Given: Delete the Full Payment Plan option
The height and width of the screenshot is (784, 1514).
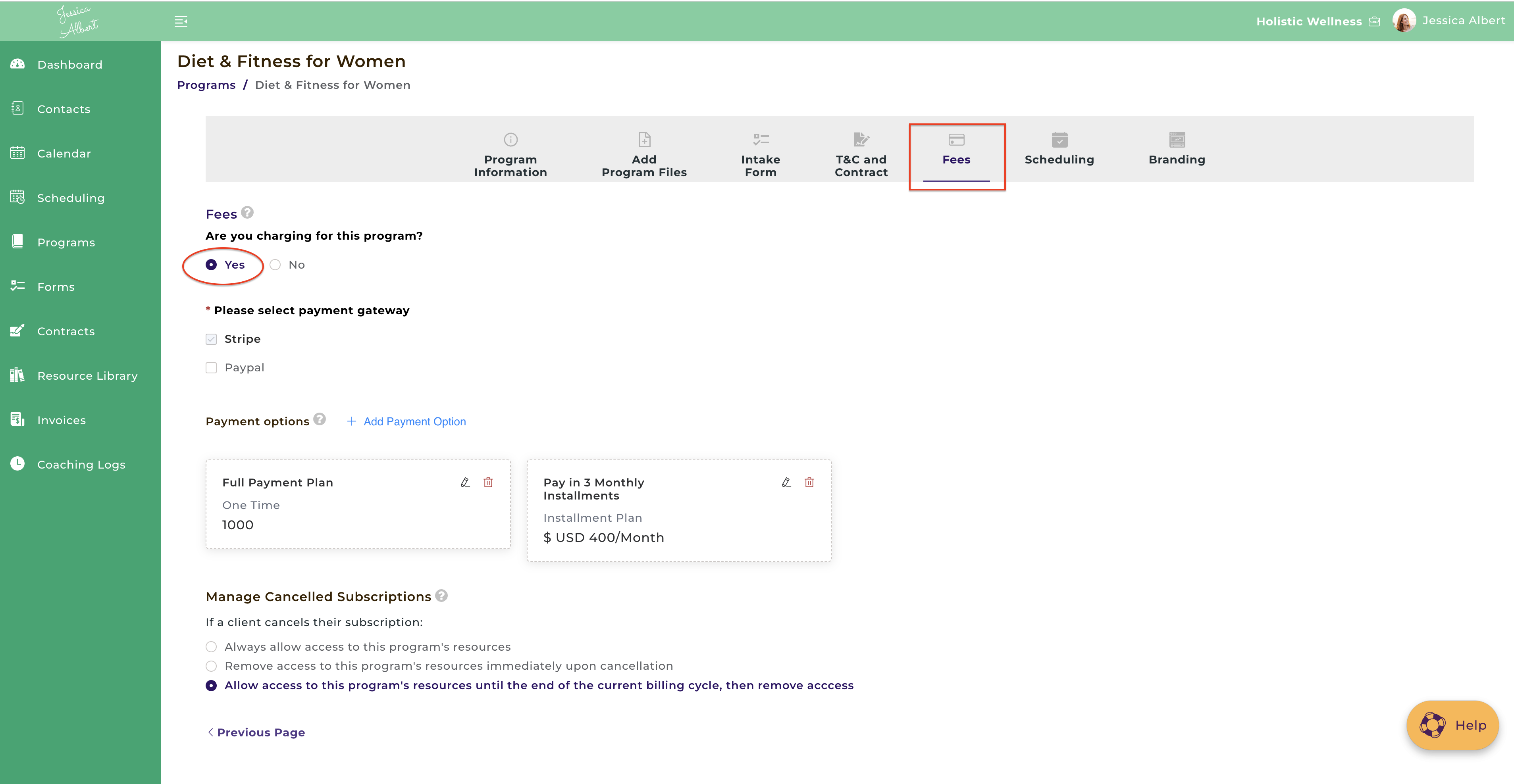Looking at the screenshot, I should 488,482.
